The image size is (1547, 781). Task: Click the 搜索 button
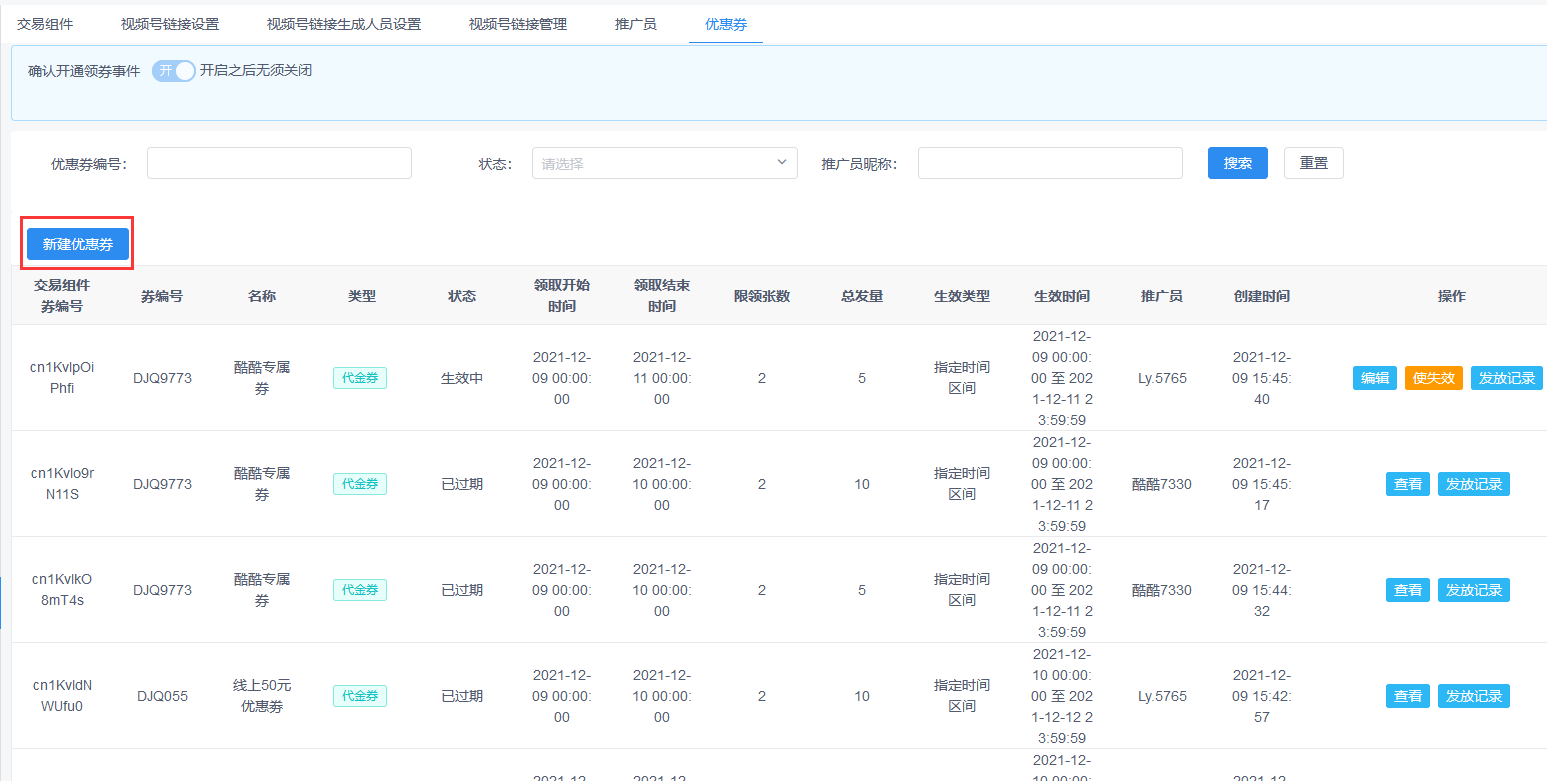(x=1238, y=163)
